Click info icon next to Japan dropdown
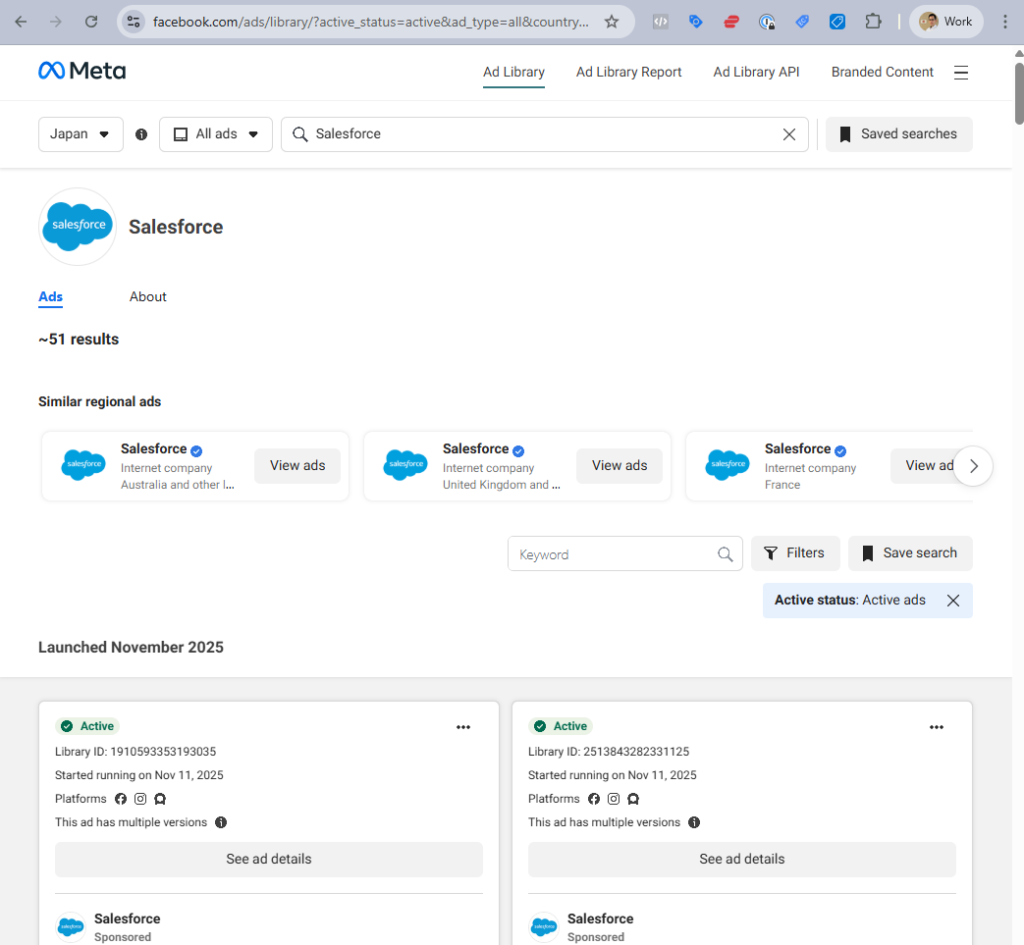 tap(141, 134)
